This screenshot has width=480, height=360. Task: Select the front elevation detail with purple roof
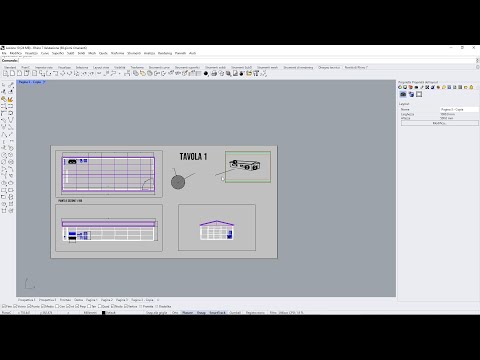217,227
